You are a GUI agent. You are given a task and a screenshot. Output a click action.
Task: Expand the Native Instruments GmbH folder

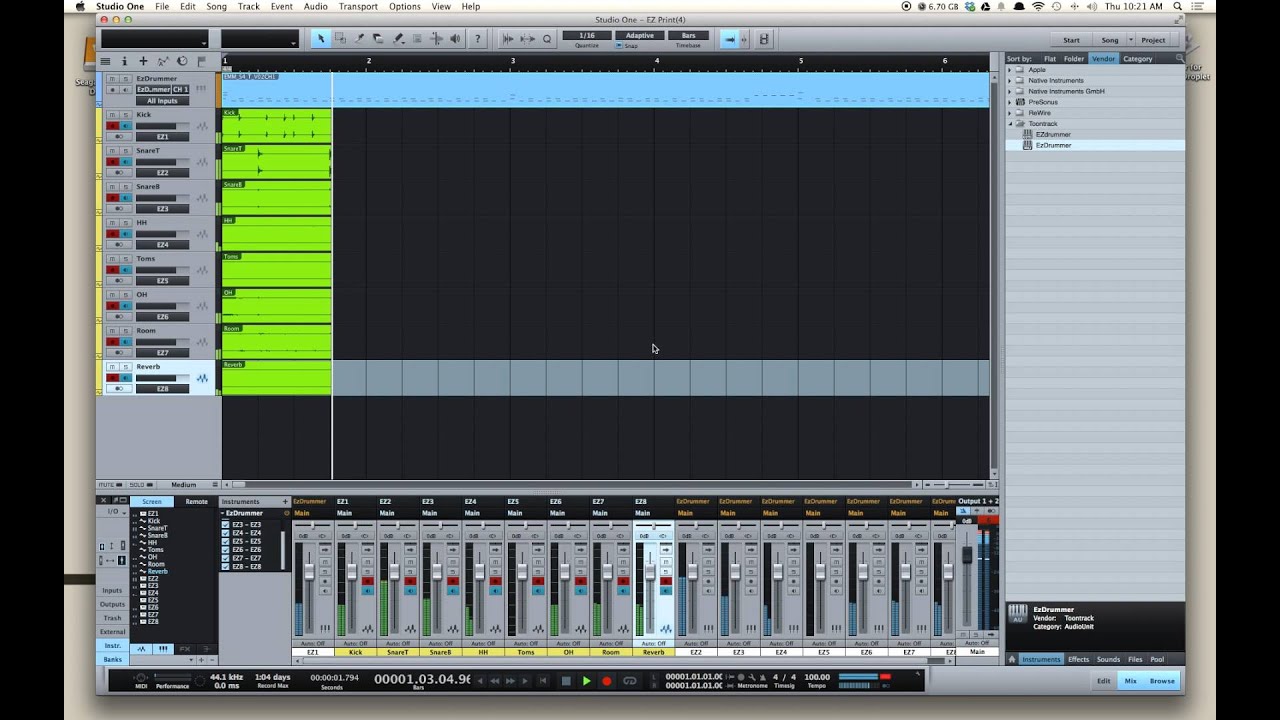click(x=1010, y=91)
